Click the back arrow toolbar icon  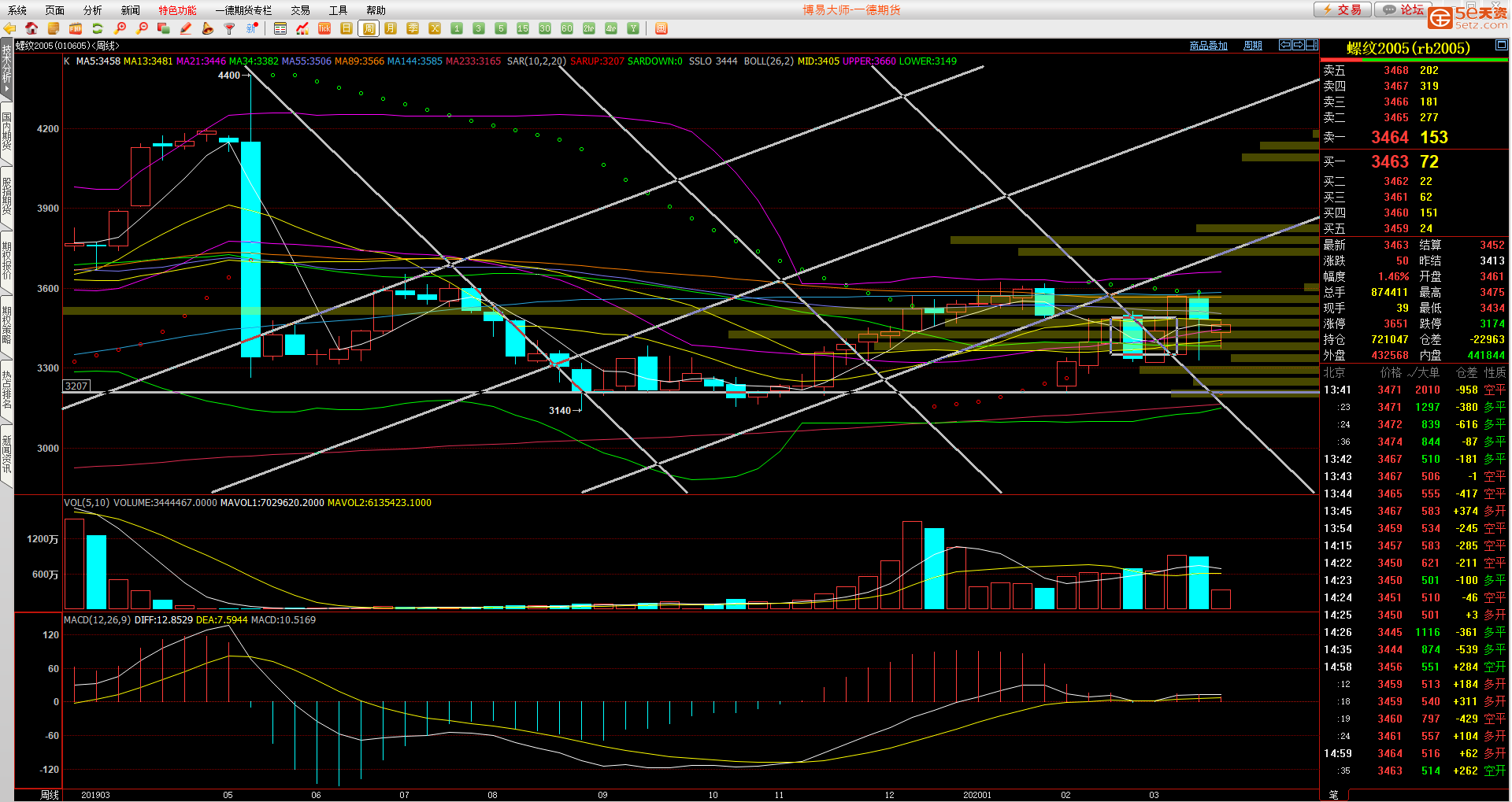[x=10, y=28]
